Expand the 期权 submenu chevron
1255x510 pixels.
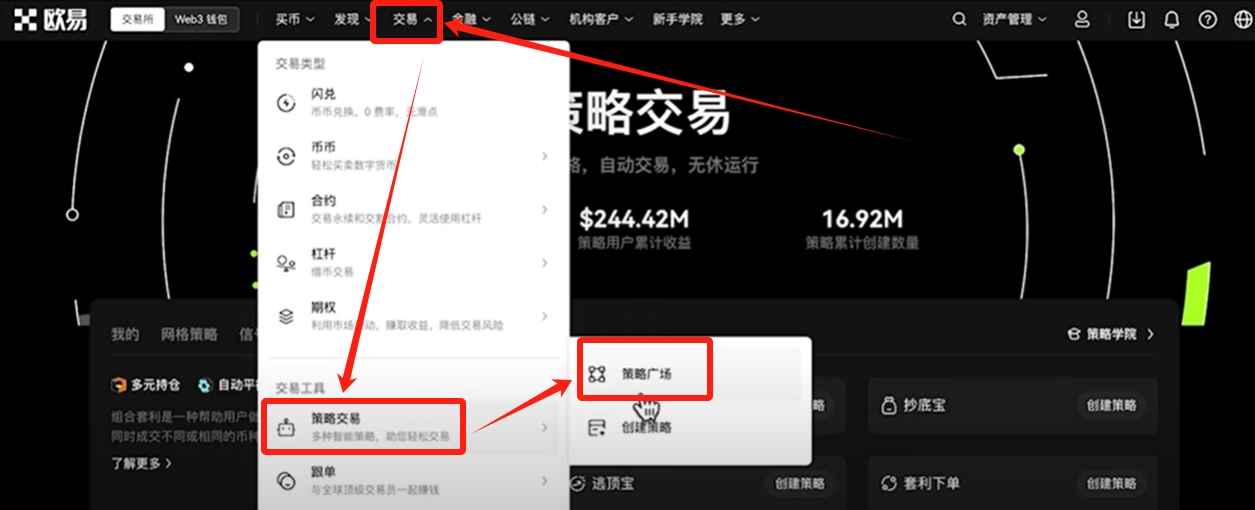[x=545, y=316]
